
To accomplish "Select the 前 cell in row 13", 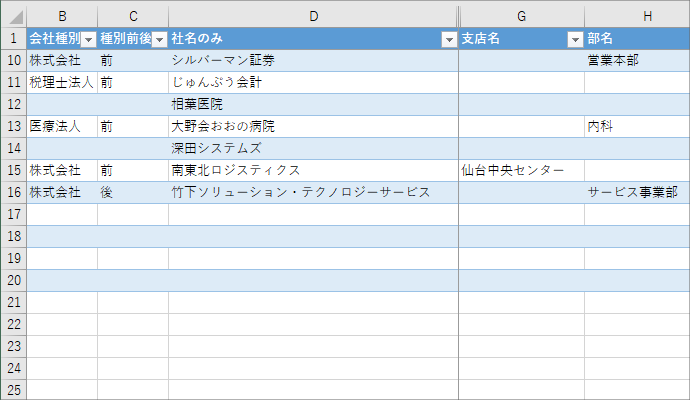I will [x=133, y=127].
